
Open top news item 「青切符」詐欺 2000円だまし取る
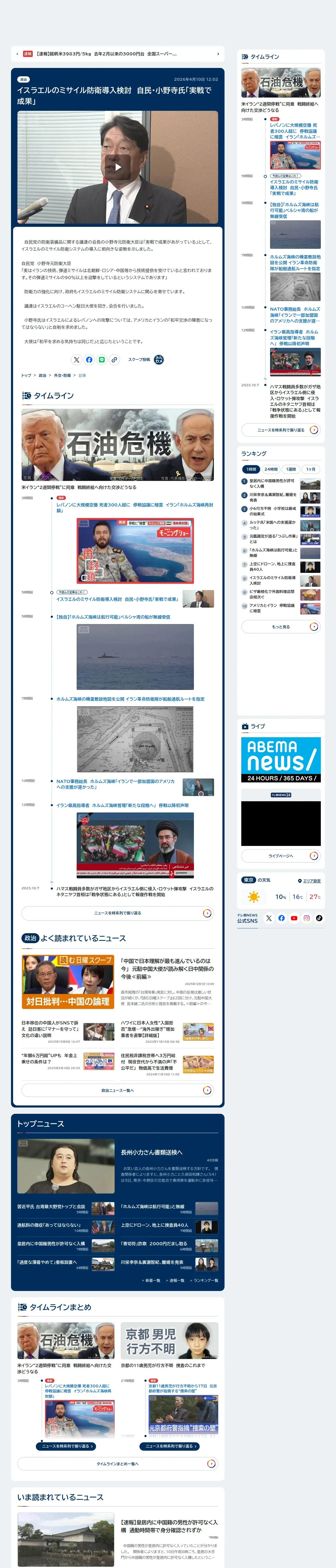coord(154,1244)
